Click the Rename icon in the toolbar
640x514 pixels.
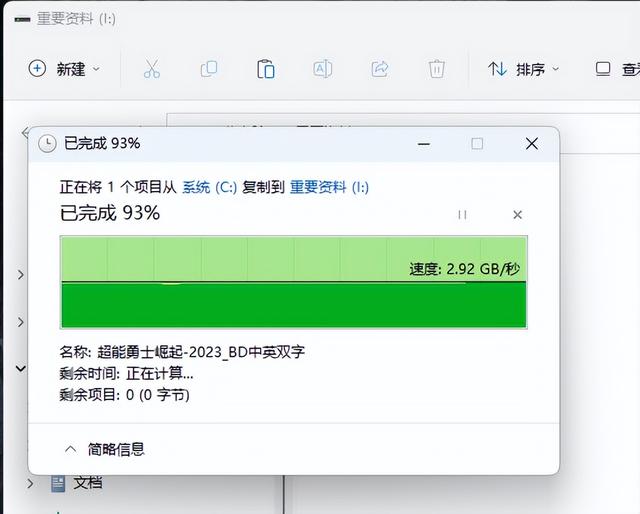[322, 69]
